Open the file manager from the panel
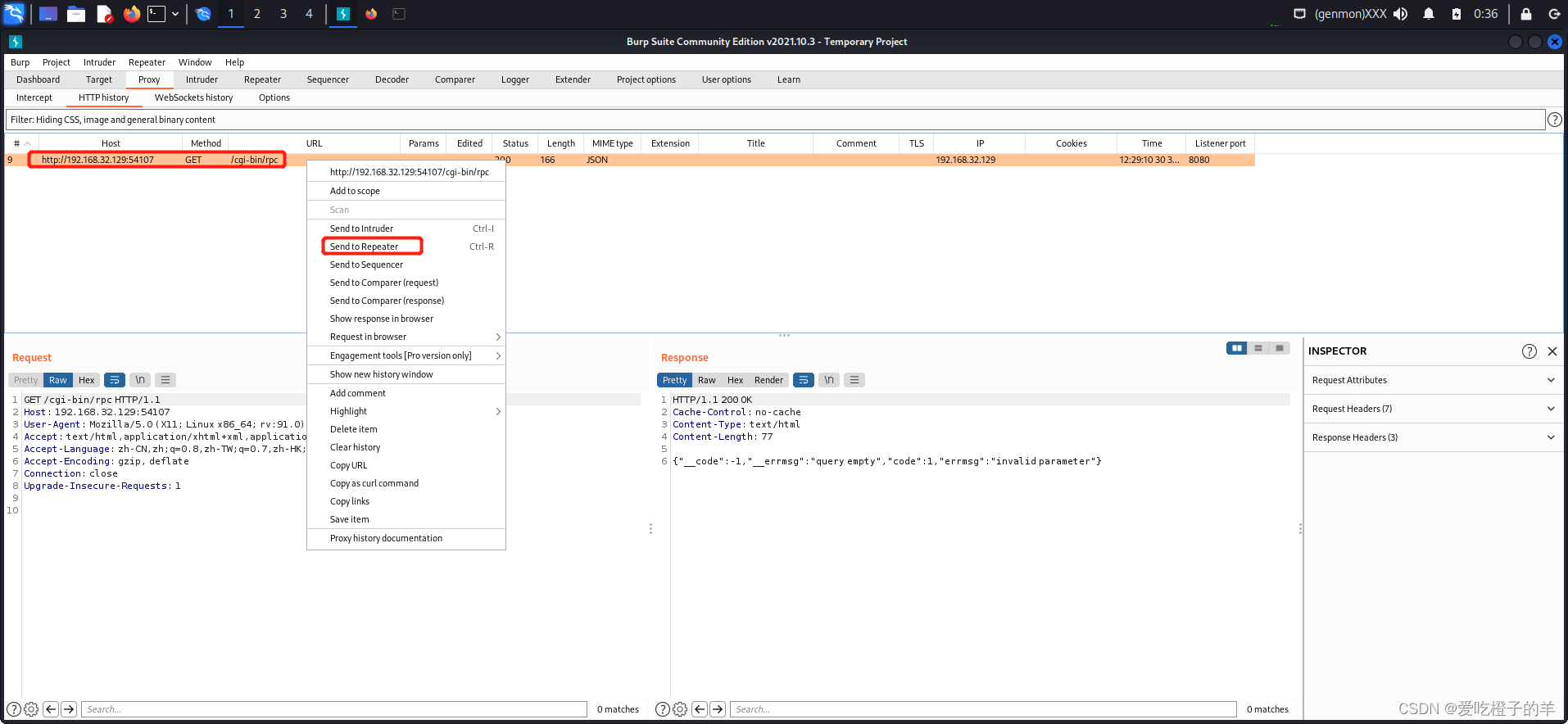The height and width of the screenshot is (724, 1568). [76, 14]
